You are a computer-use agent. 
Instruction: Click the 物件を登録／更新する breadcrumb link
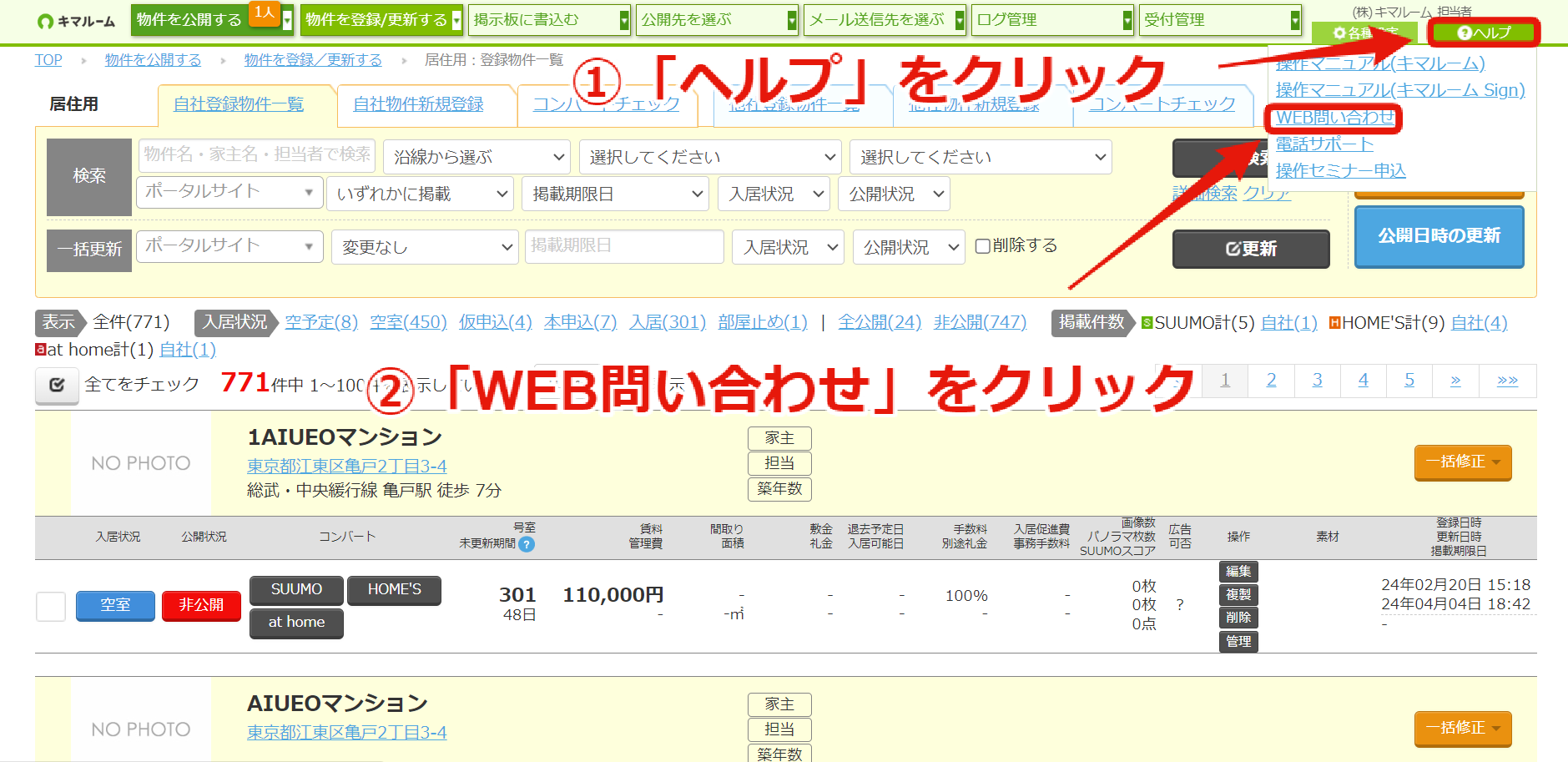click(x=313, y=60)
